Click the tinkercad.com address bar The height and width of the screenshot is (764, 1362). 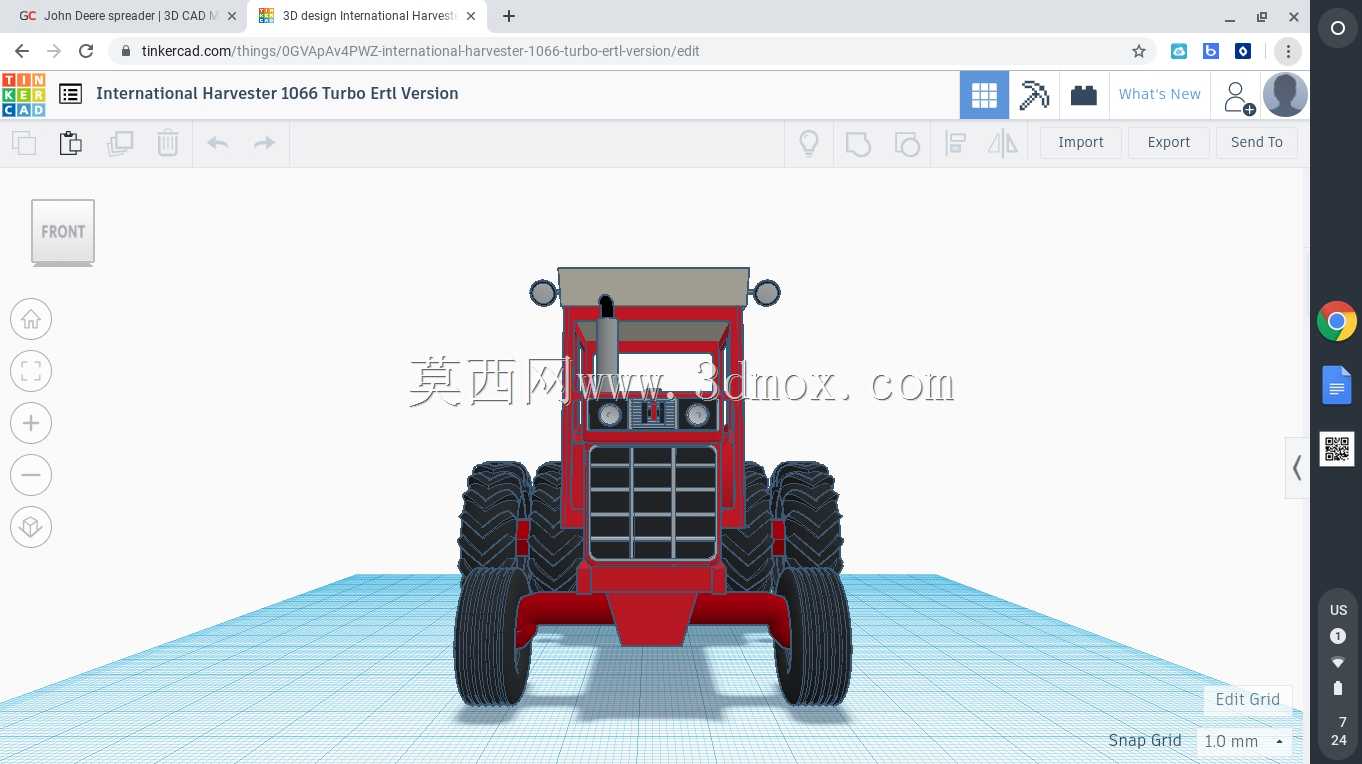(630, 51)
